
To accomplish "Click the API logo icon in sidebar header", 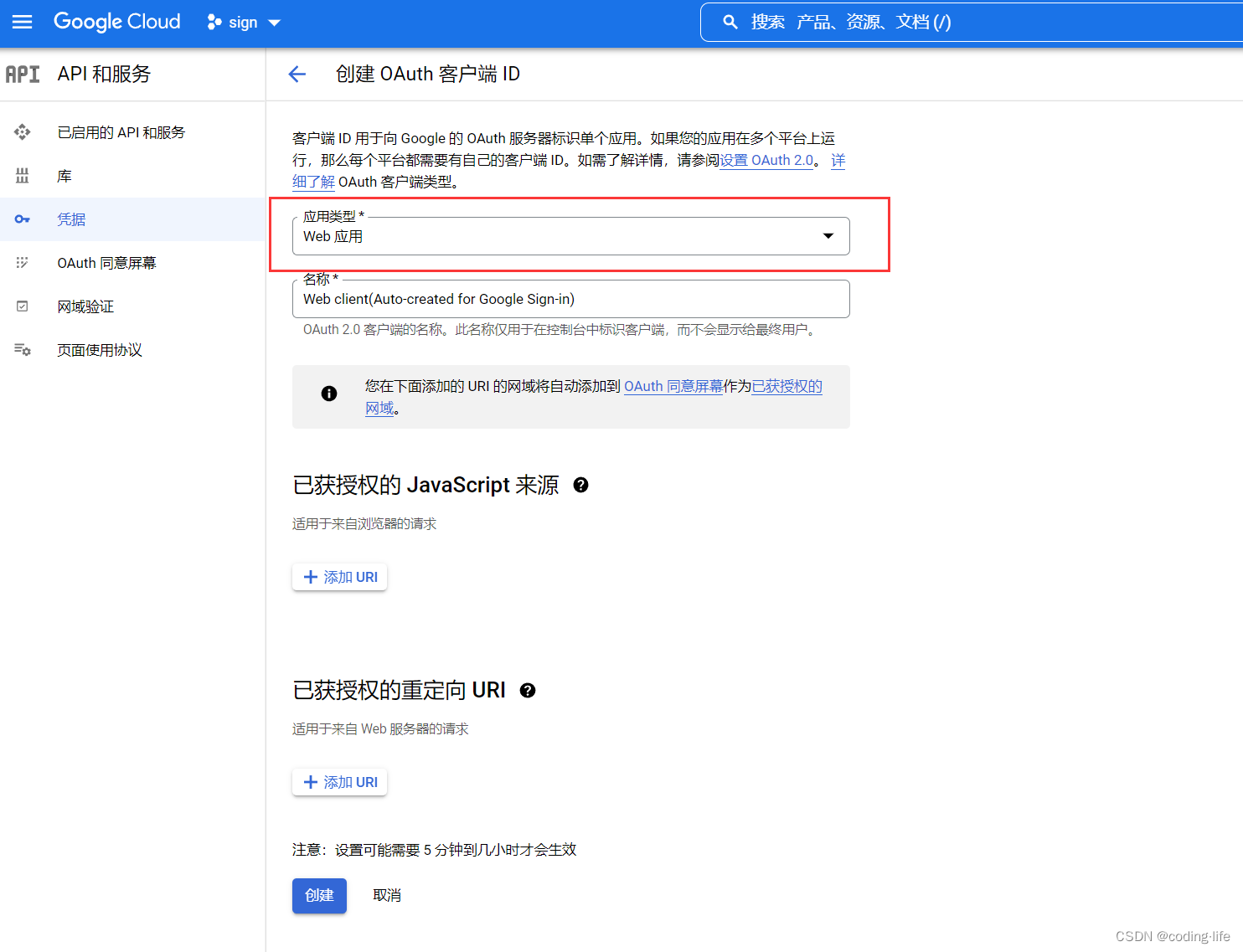I will tap(23, 74).
